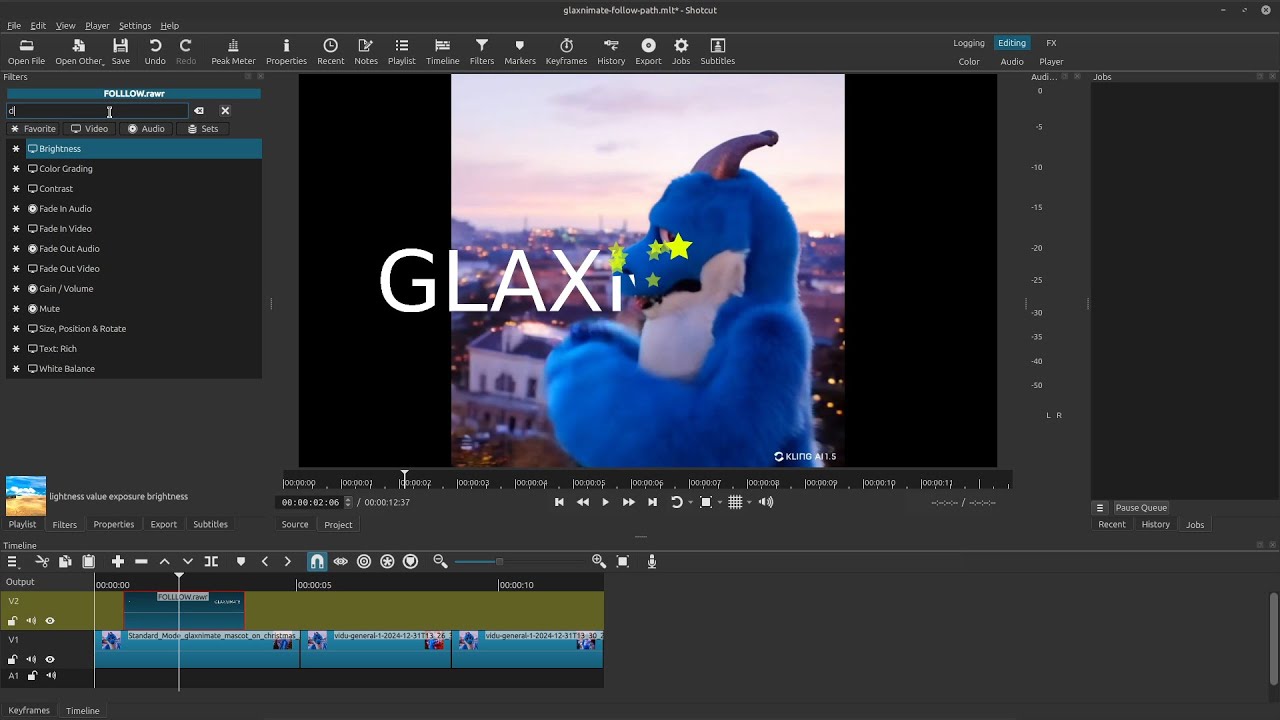Open Subtitles from the main toolbar
Screen dimensions: 1280x720
[717, 51]
